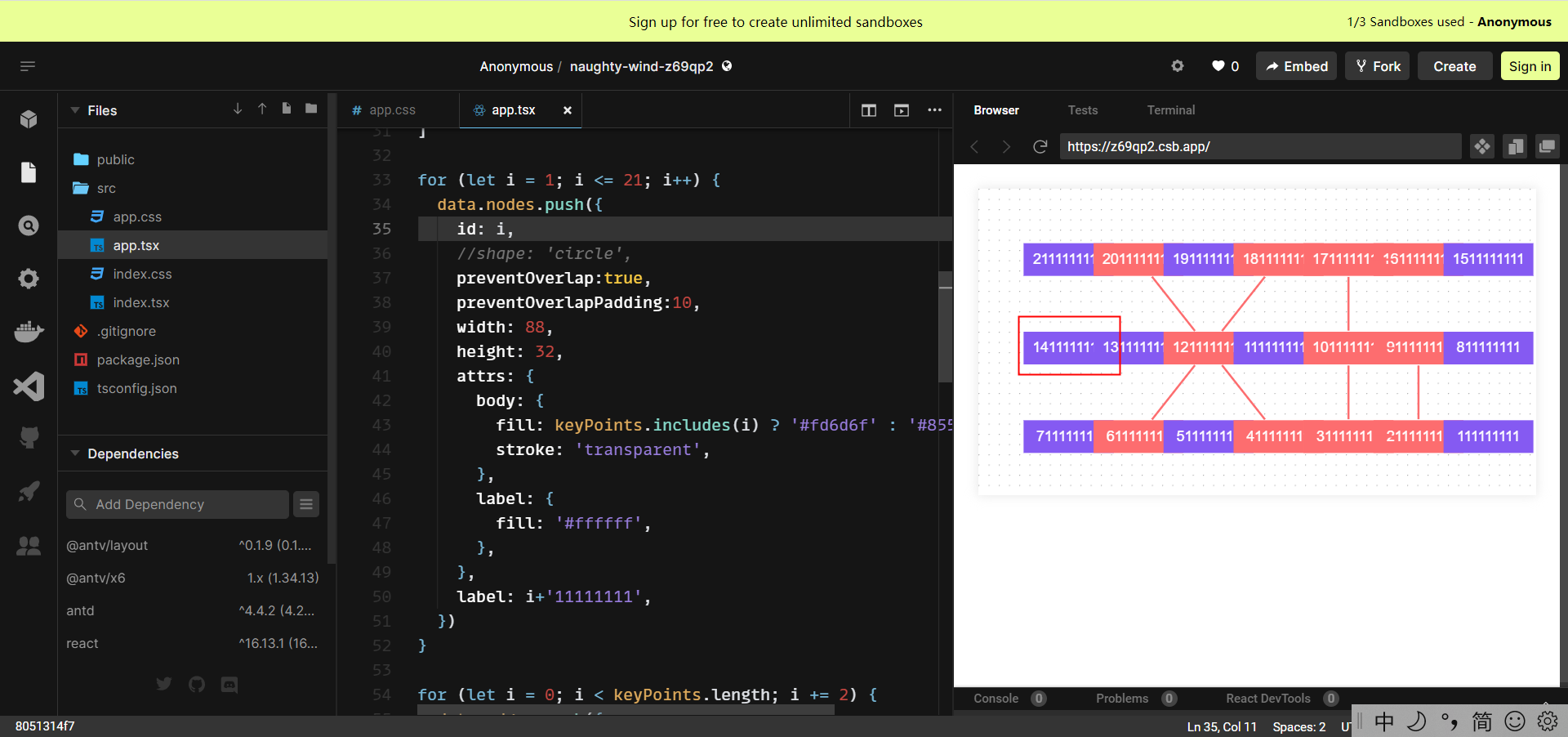Switch to the Tests tab
Image resolution: width=1568 pixels, height=737 pixels.
tap(1083, 109)
